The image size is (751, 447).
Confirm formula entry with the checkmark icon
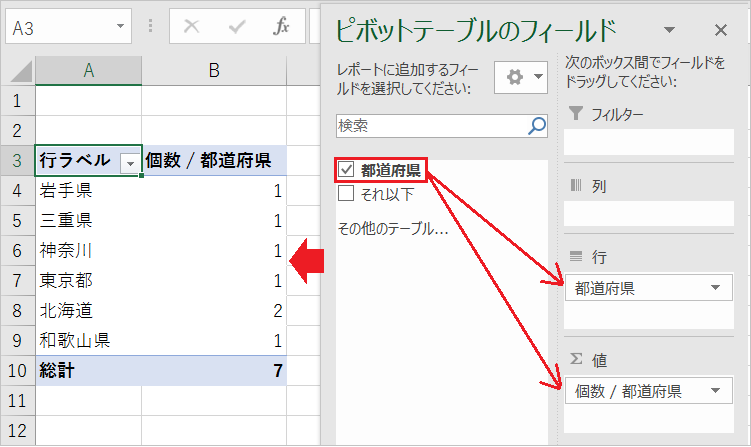[x=237, y=26]
